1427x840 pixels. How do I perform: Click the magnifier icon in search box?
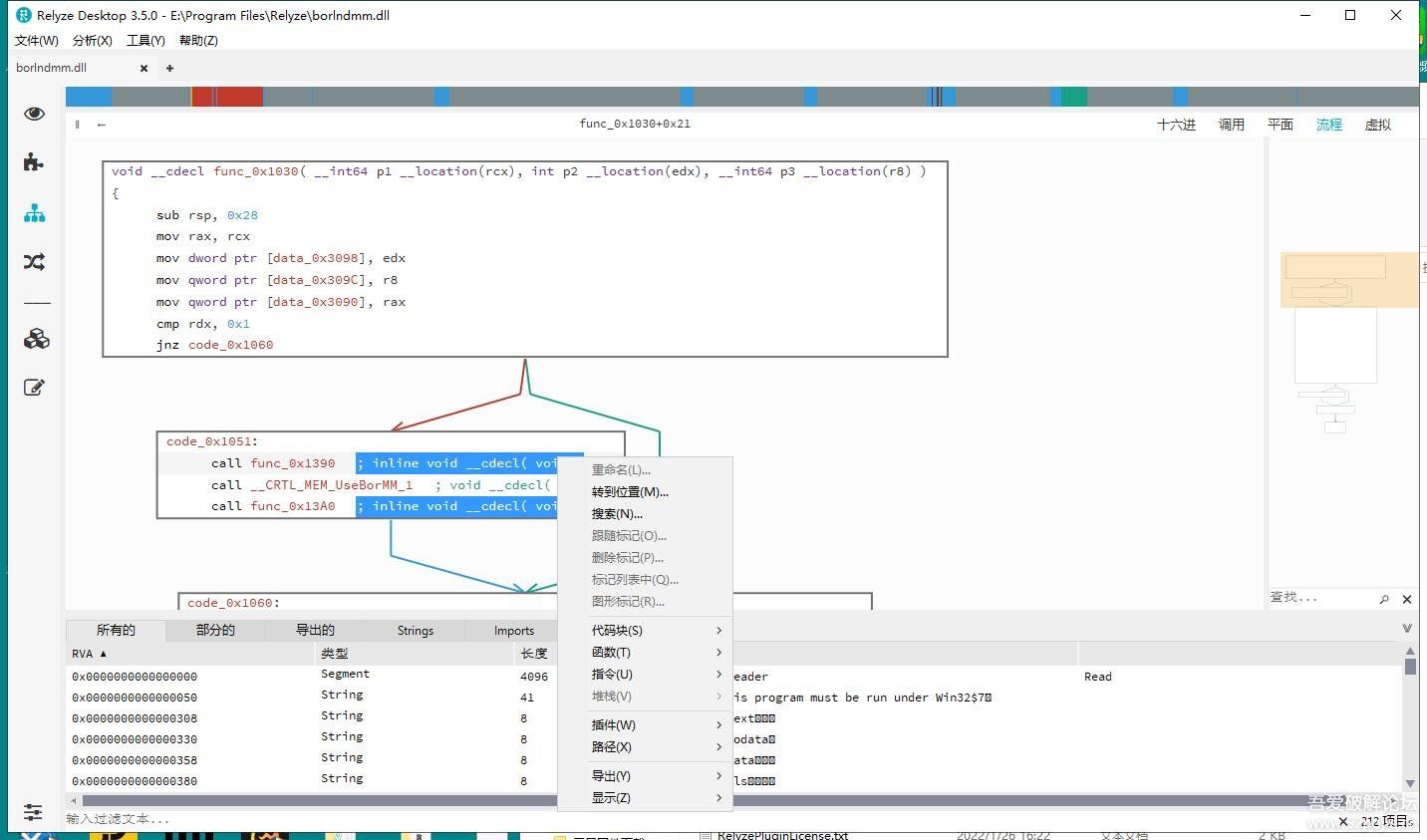coord(1384,599)
